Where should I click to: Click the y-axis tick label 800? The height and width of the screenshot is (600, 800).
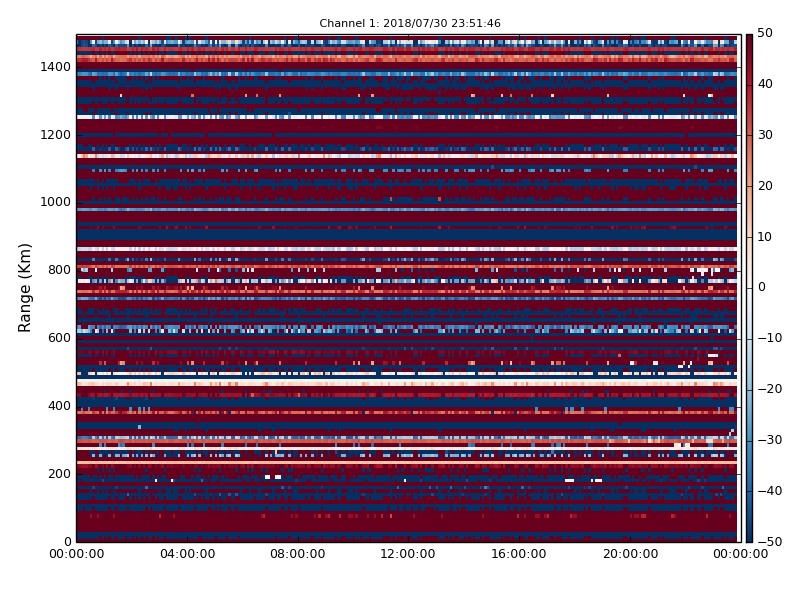pos(59,270)
